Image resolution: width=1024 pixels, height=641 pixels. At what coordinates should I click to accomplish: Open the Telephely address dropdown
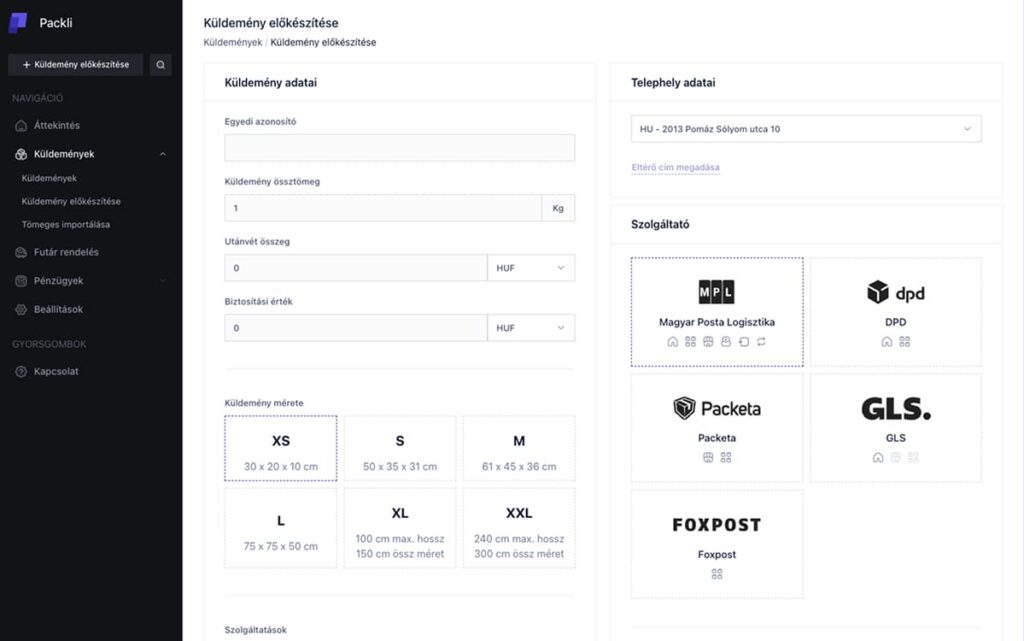[806, 129]
